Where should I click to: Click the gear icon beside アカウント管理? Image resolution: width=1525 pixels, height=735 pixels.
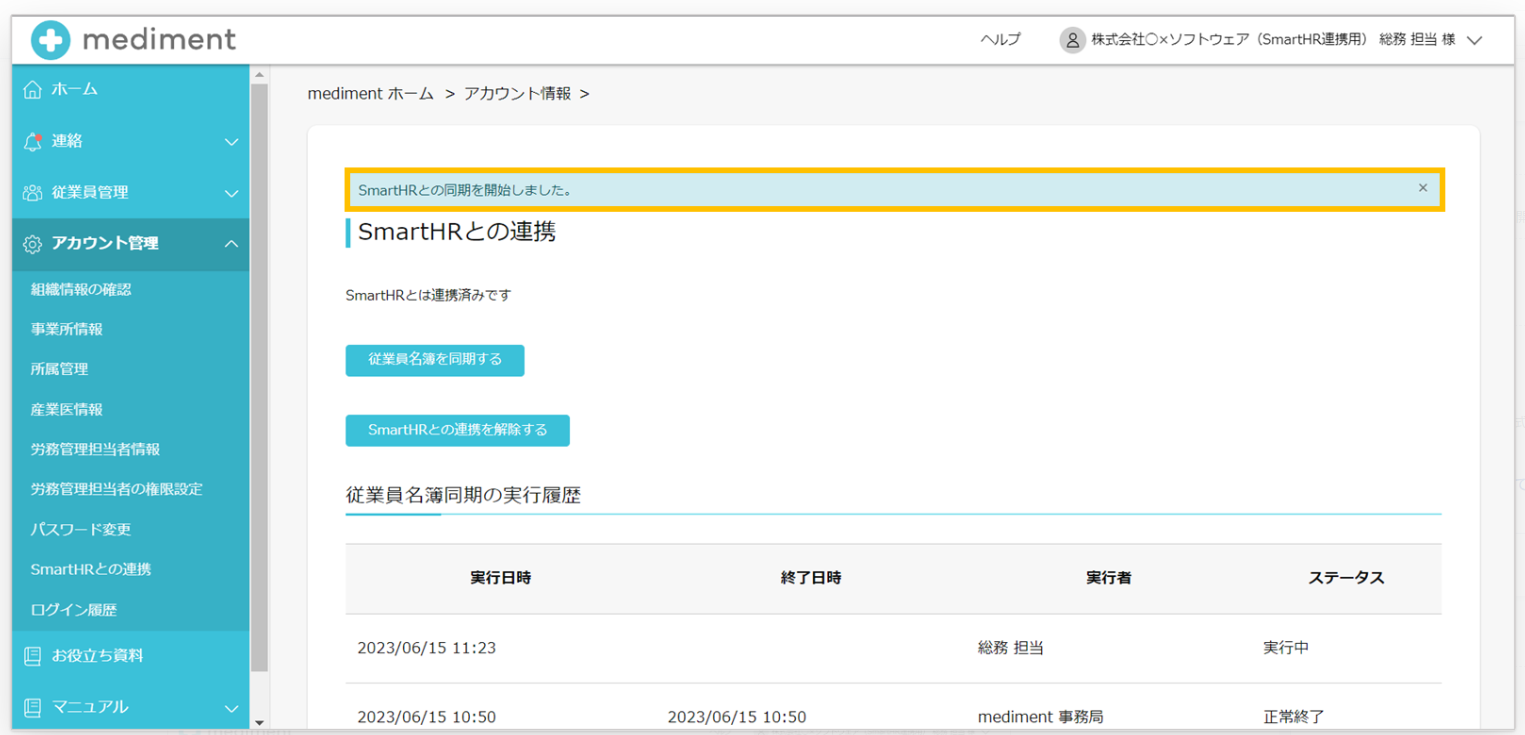click(x=32, y=244)
